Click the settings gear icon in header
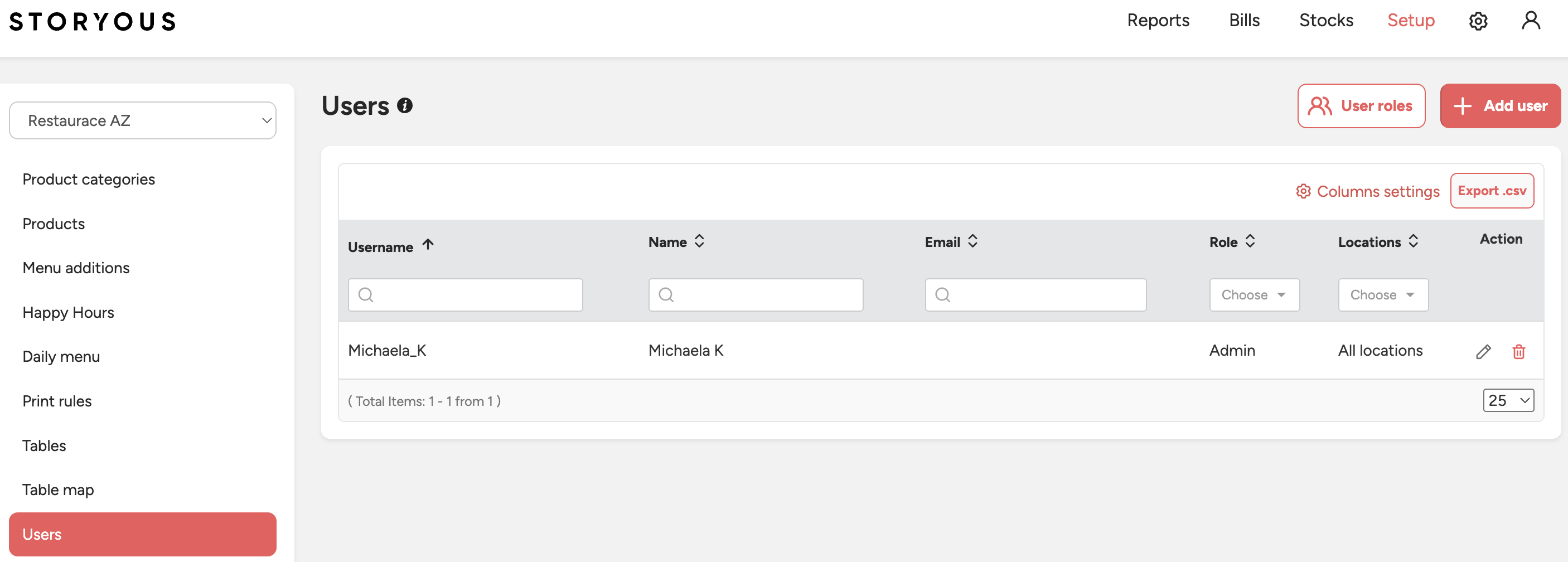 [x=1478, y=21]
